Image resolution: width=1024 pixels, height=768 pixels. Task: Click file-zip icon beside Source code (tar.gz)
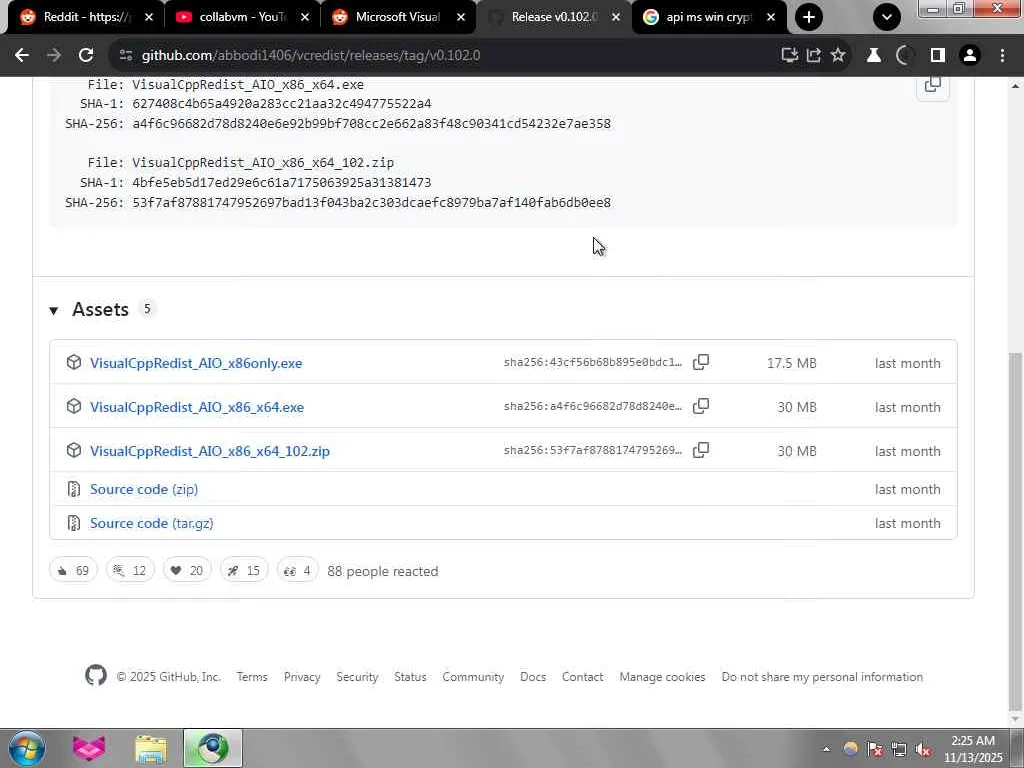(x=74, y=523)
